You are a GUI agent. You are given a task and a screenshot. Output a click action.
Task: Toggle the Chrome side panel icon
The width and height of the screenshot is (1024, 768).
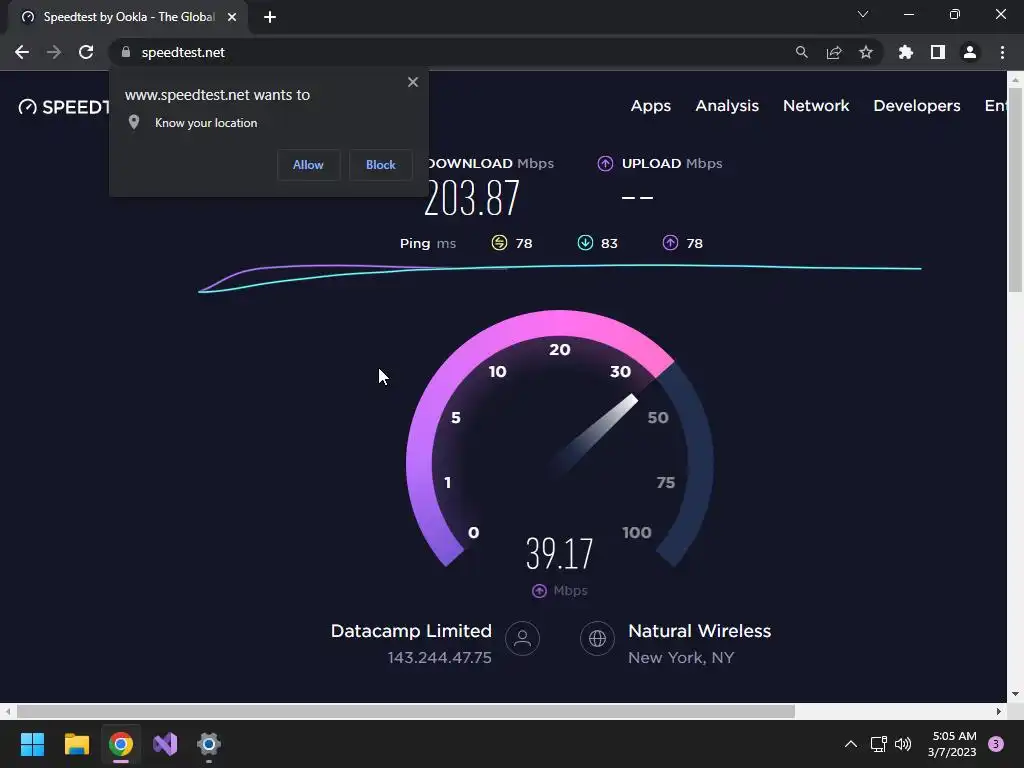pyautogui.click(x=938, y=52)
